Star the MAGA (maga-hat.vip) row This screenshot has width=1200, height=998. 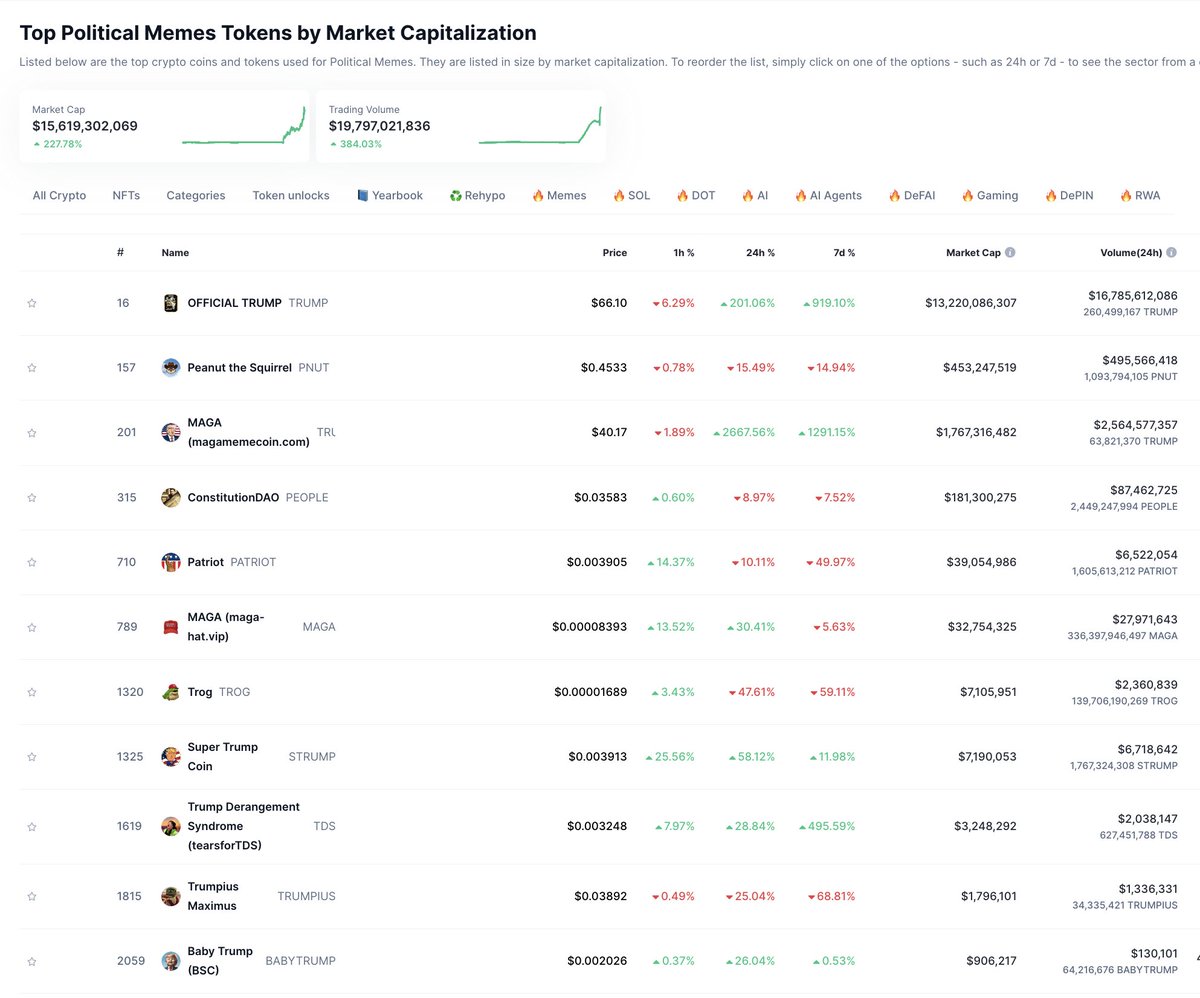coord(32,628)
